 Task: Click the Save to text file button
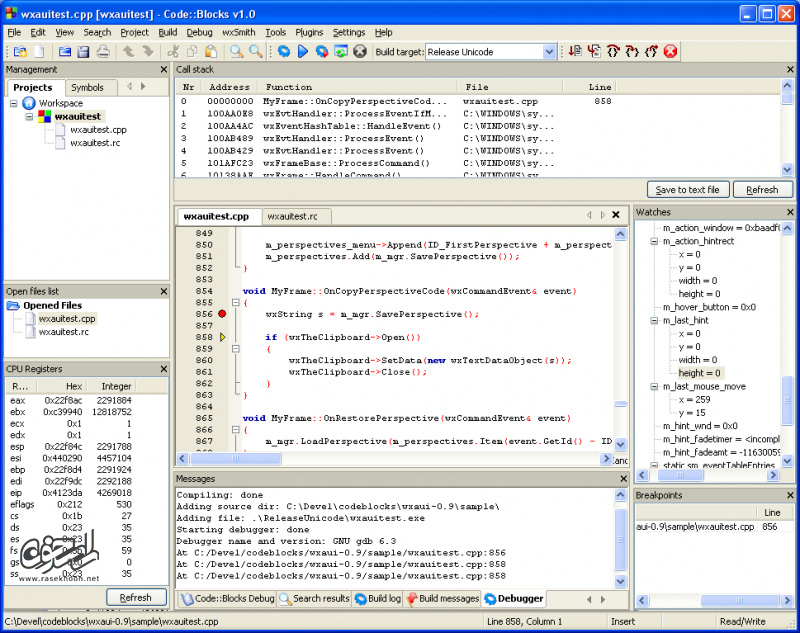tap(688, 190)
